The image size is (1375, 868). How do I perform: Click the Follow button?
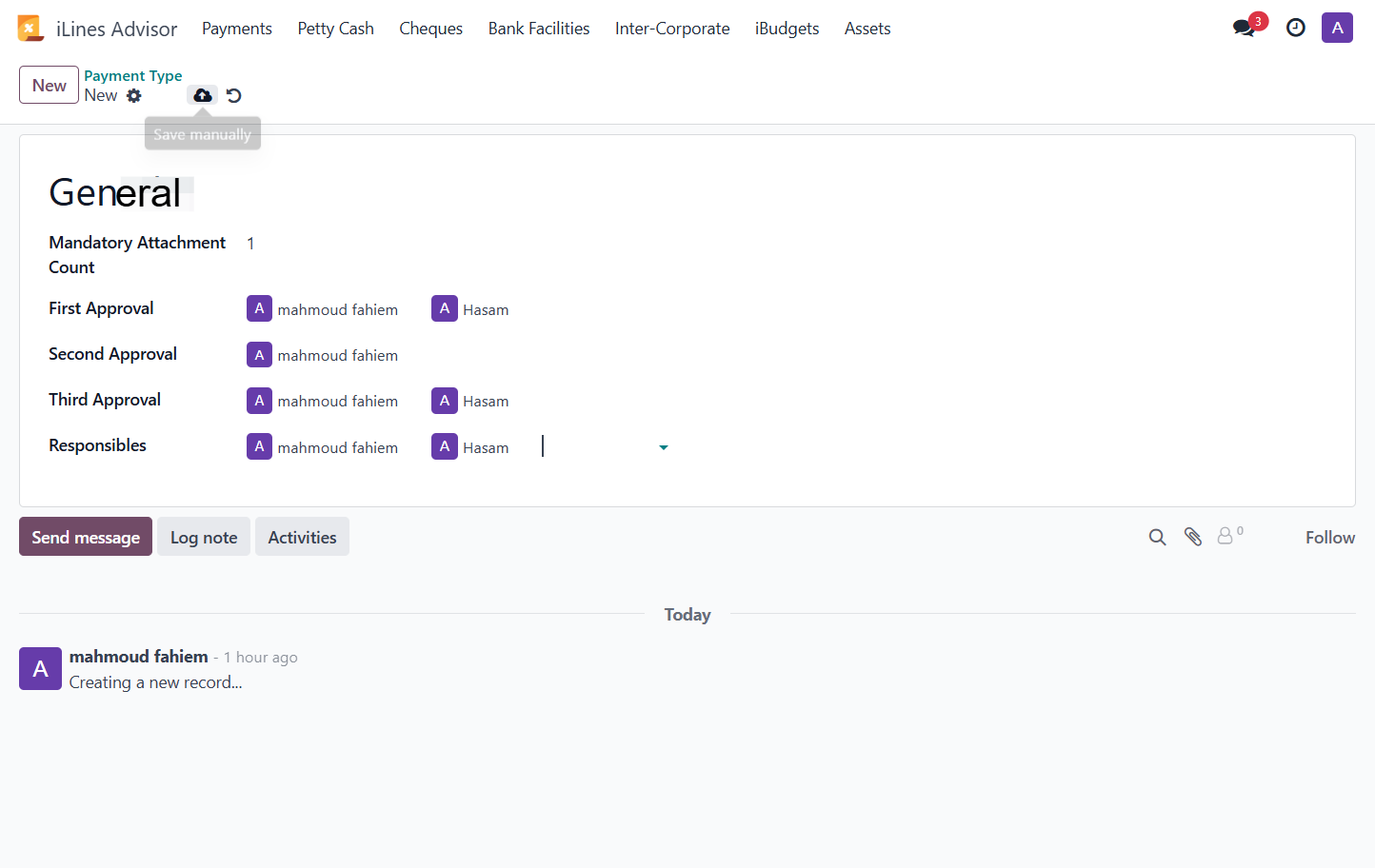[x=1330, y=538]
